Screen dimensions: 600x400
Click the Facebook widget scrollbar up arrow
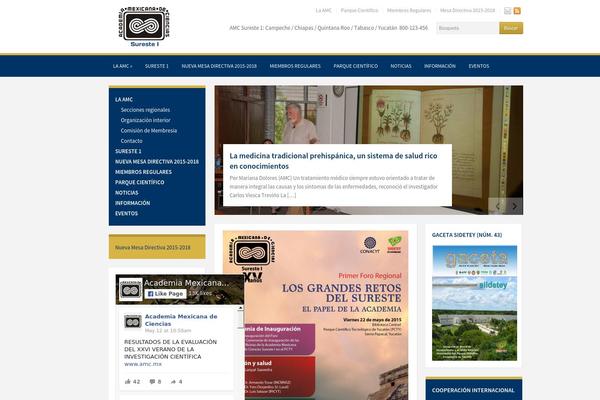pos(240,308)
